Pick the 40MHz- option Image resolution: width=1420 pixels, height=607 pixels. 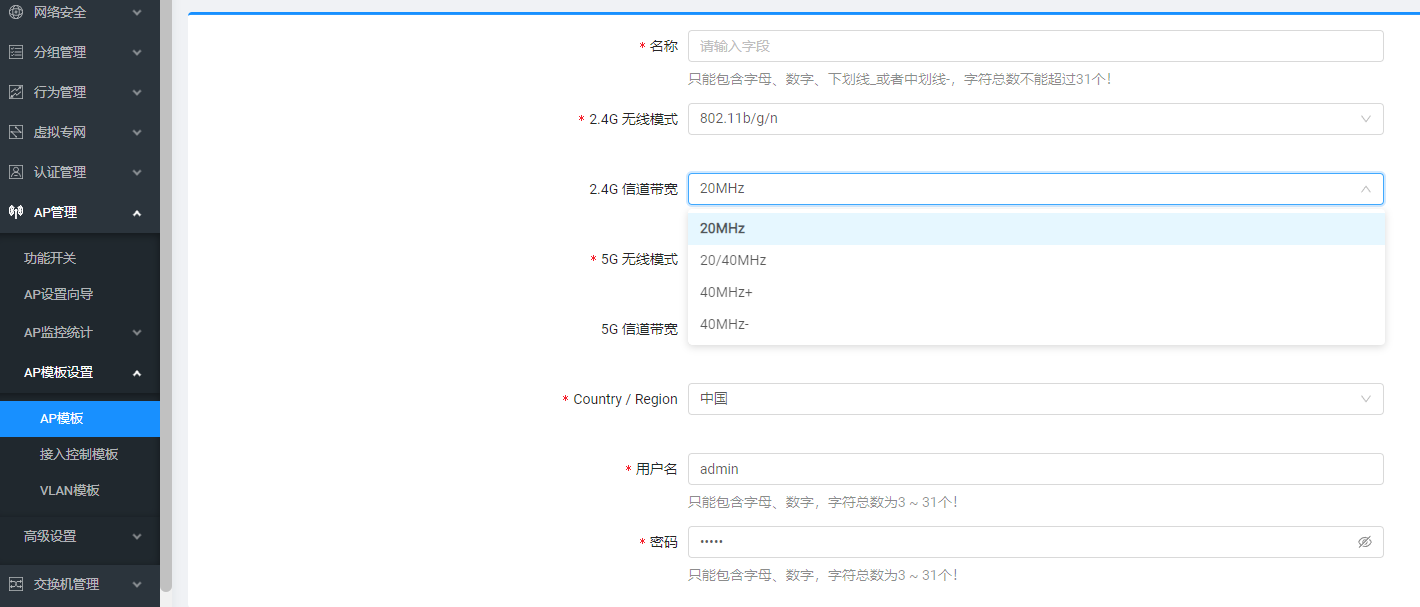tap(724, 324)
